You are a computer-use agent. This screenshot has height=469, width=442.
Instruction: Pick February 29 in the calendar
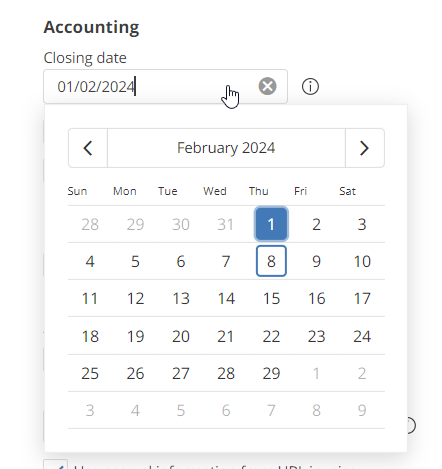click(271, 373)
